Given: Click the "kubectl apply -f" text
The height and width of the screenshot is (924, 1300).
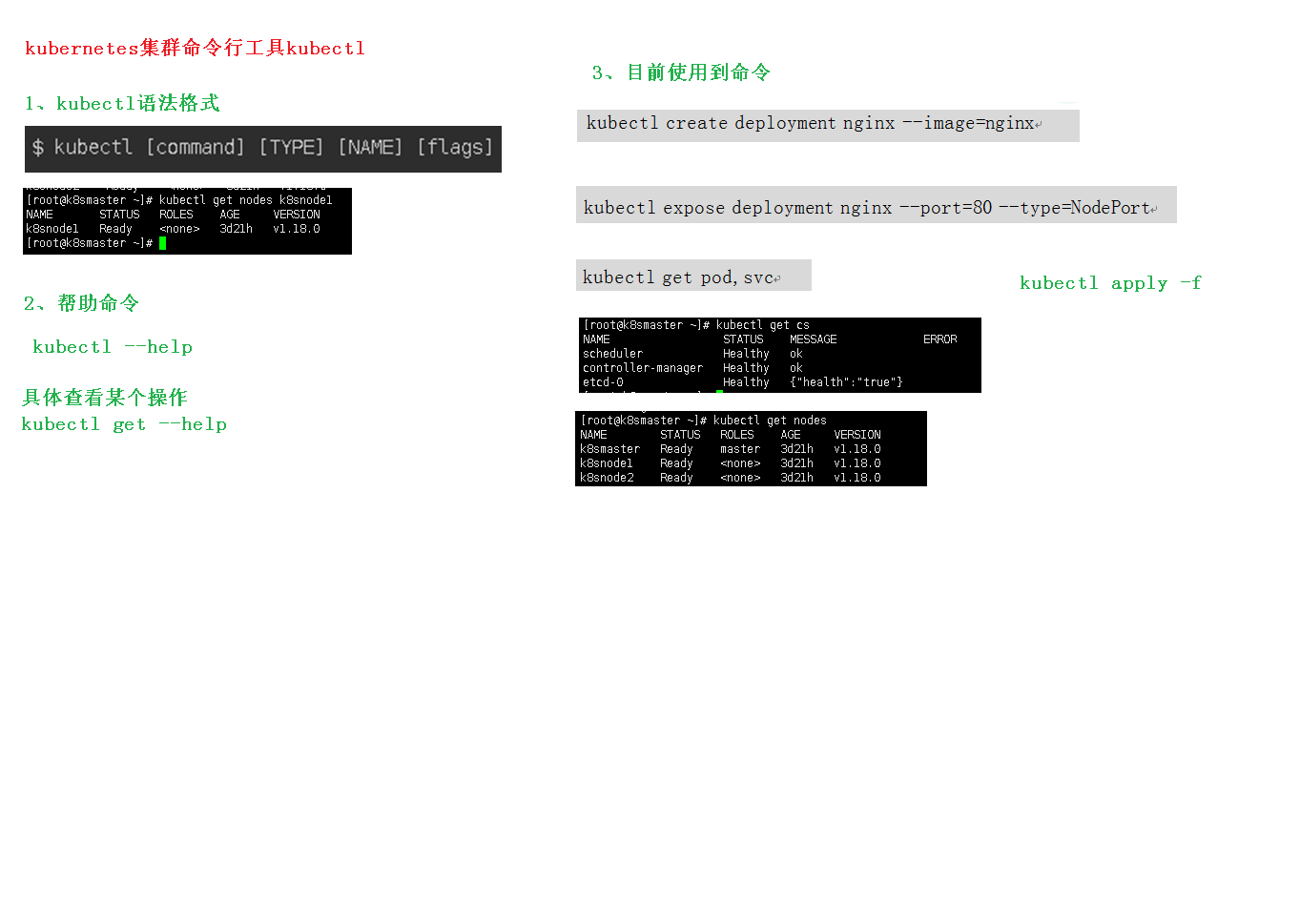Looking at the screenshot, I should (1110, 283).
